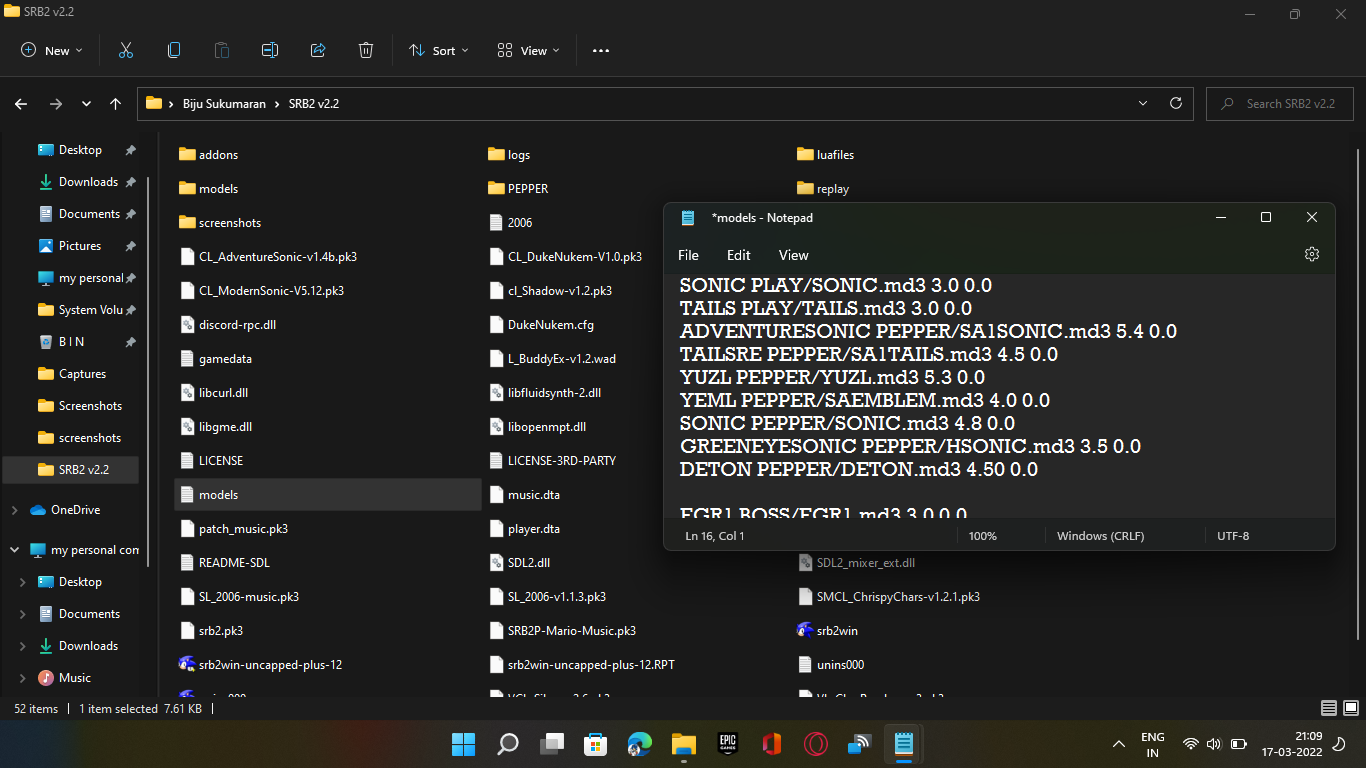1366x768 pixels.
Task: Click Ln 16, Col 1 status indicator
Action: [x=715, y=536]
